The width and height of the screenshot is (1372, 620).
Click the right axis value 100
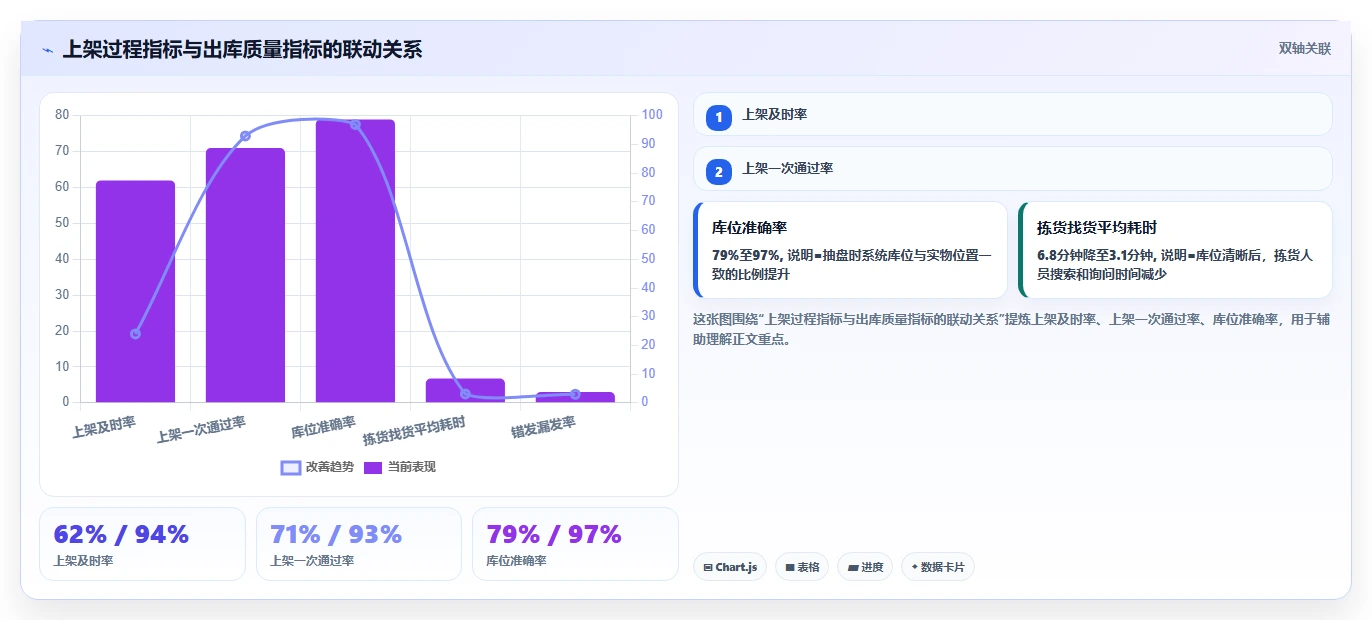click(x=652, y=115)
